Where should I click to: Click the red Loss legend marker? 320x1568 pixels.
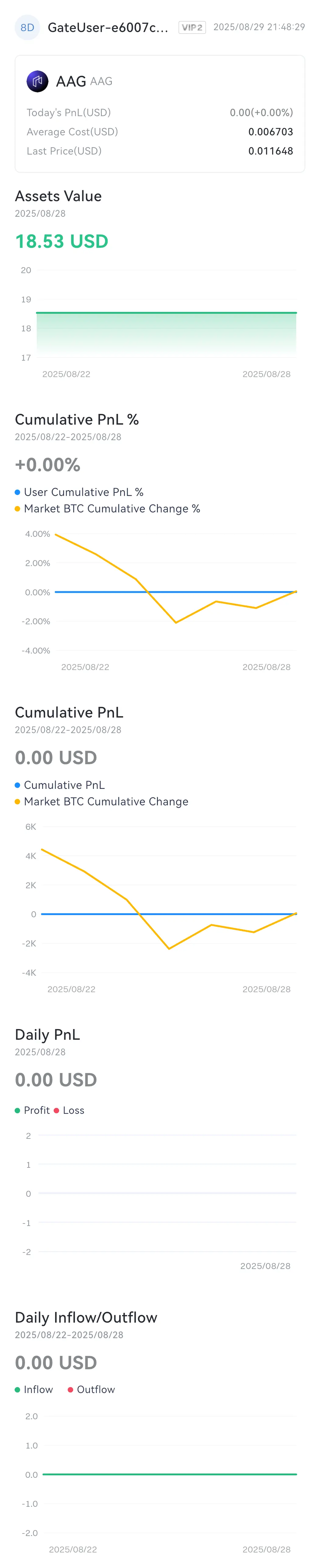click(x=57, y=1110)
